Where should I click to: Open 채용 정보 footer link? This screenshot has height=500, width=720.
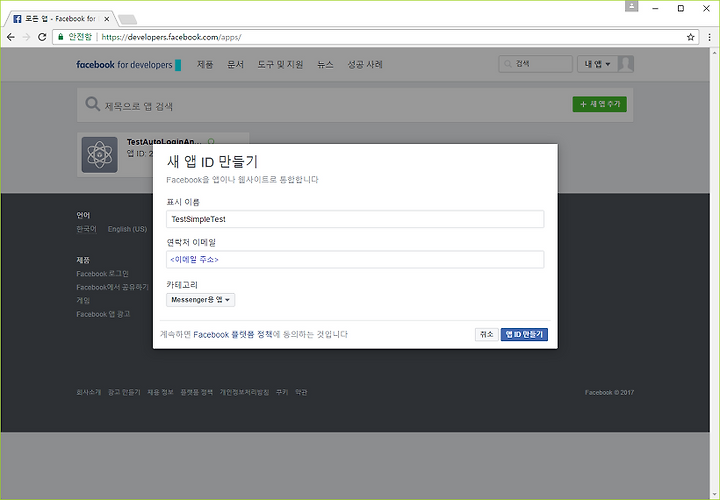pos(160,392)
